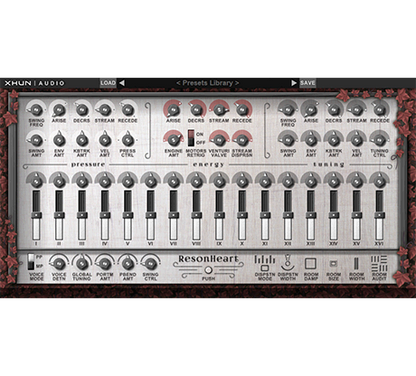The image size is (416, 376).
Task: Click the LOAD preset button
Action: (x=108, y=83)
